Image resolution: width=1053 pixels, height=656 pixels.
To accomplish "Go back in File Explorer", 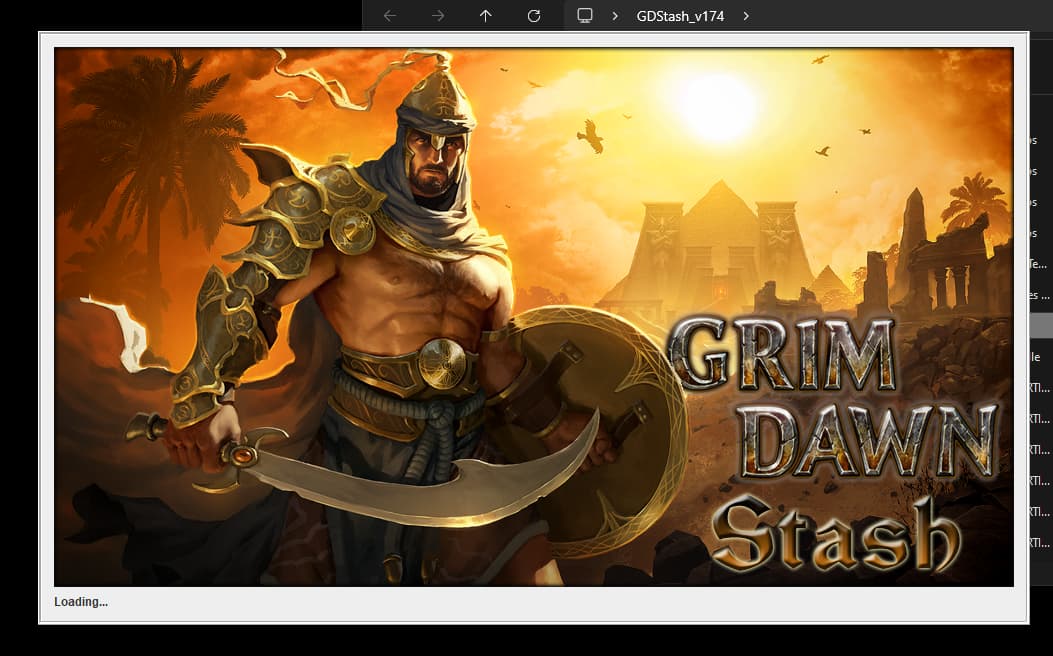I will 390,15.
